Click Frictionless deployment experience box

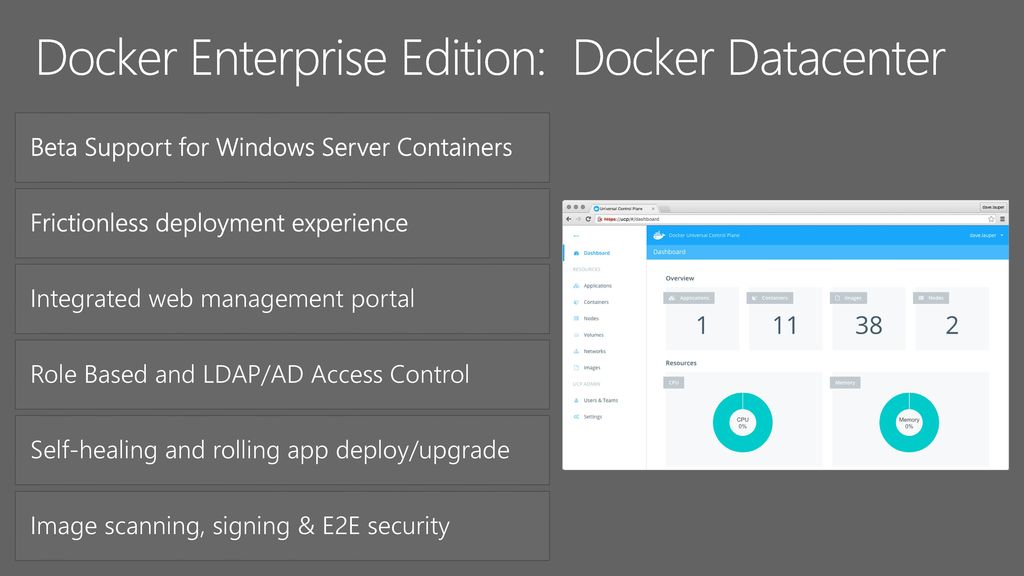(x=282, y=223)
